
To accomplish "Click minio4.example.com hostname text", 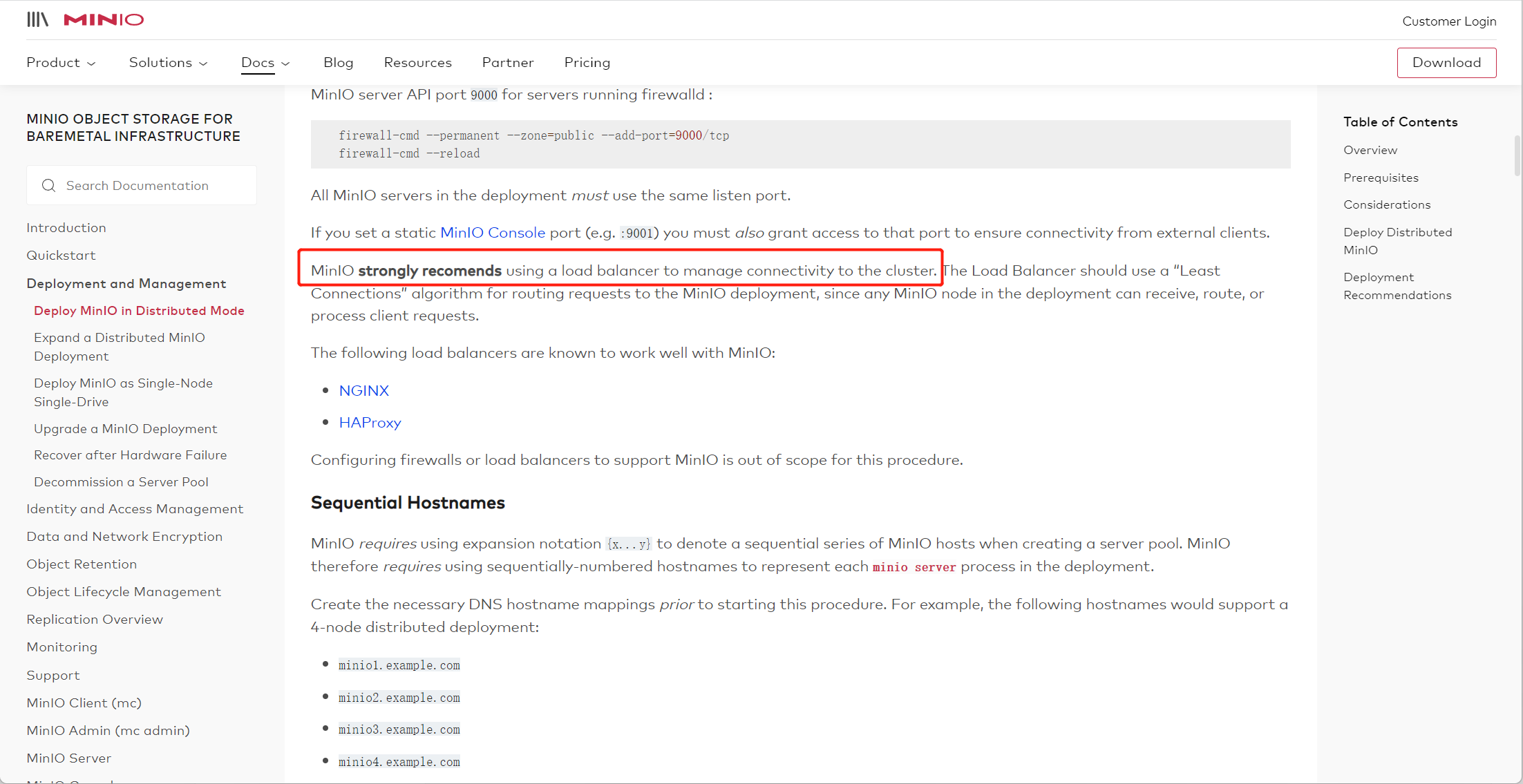I will click(x=399, y=762).
